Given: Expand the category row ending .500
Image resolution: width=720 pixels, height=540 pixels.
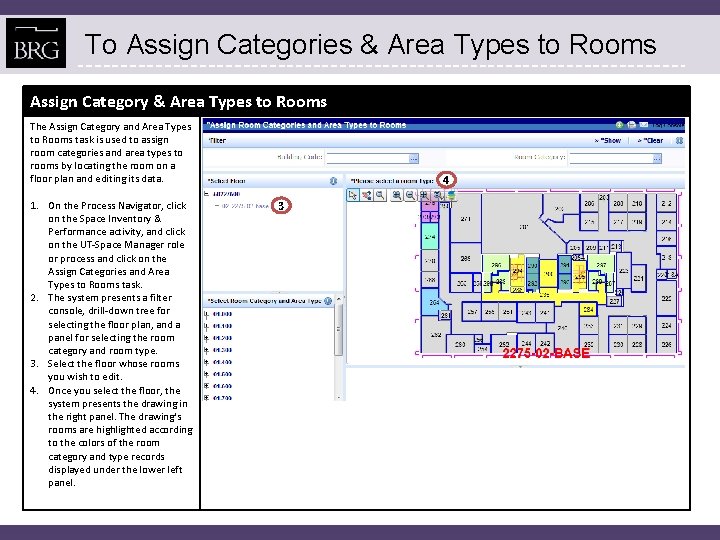Looking at the screenshot, I should coord(207,374).
